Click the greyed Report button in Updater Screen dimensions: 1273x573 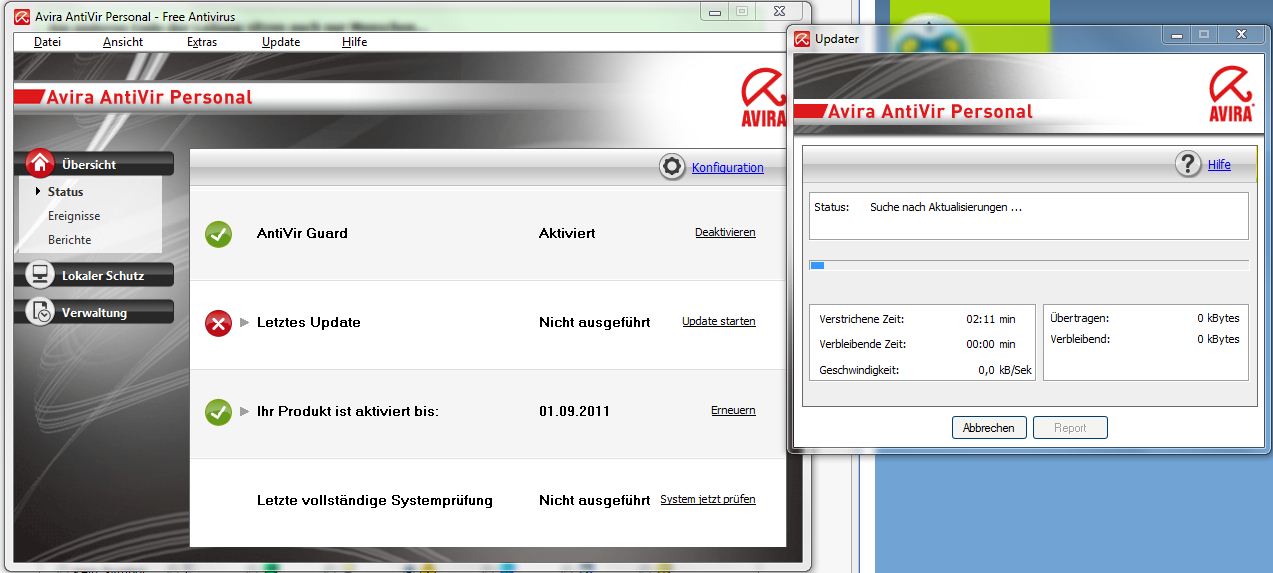pyautogui.click(x=1070, y=428)
